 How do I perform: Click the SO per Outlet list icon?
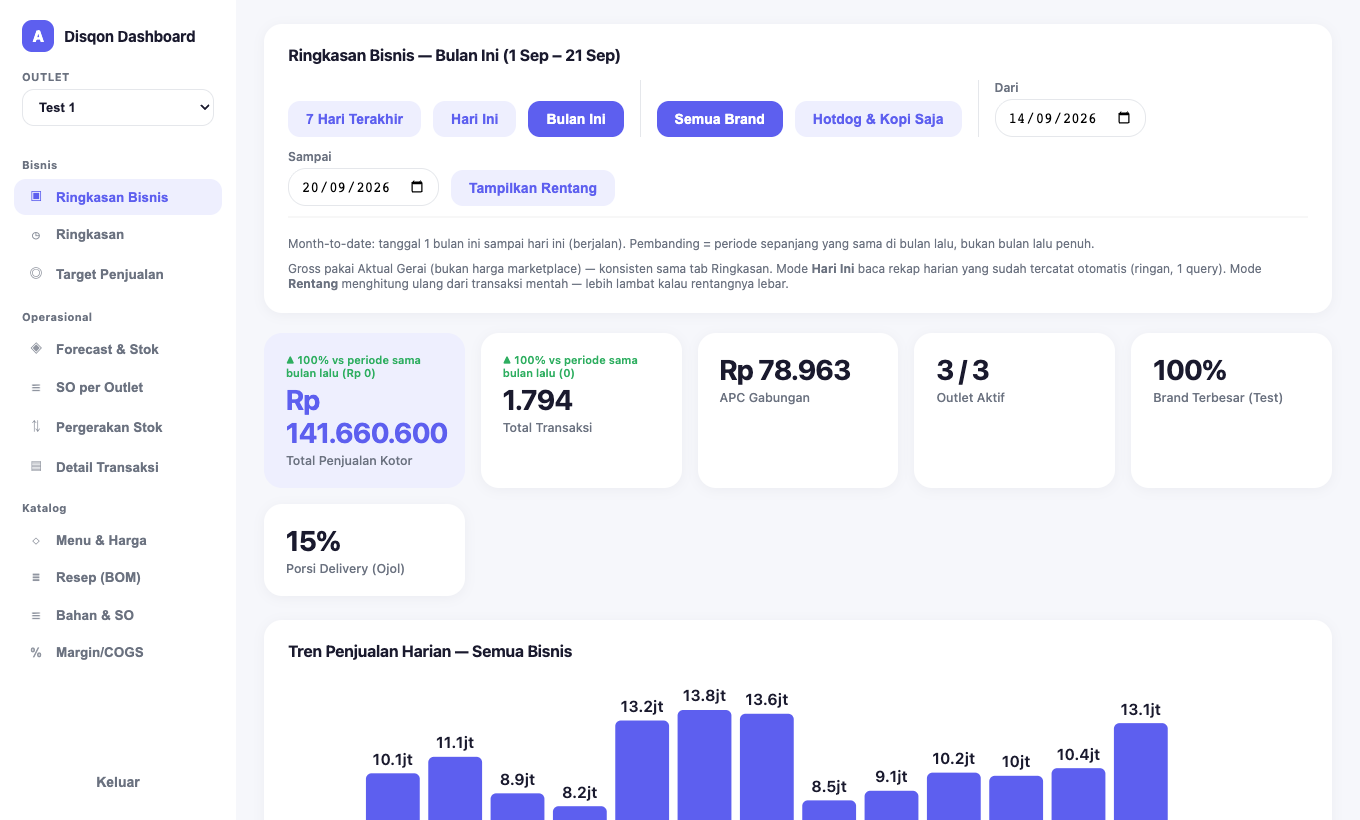(36, 387)
